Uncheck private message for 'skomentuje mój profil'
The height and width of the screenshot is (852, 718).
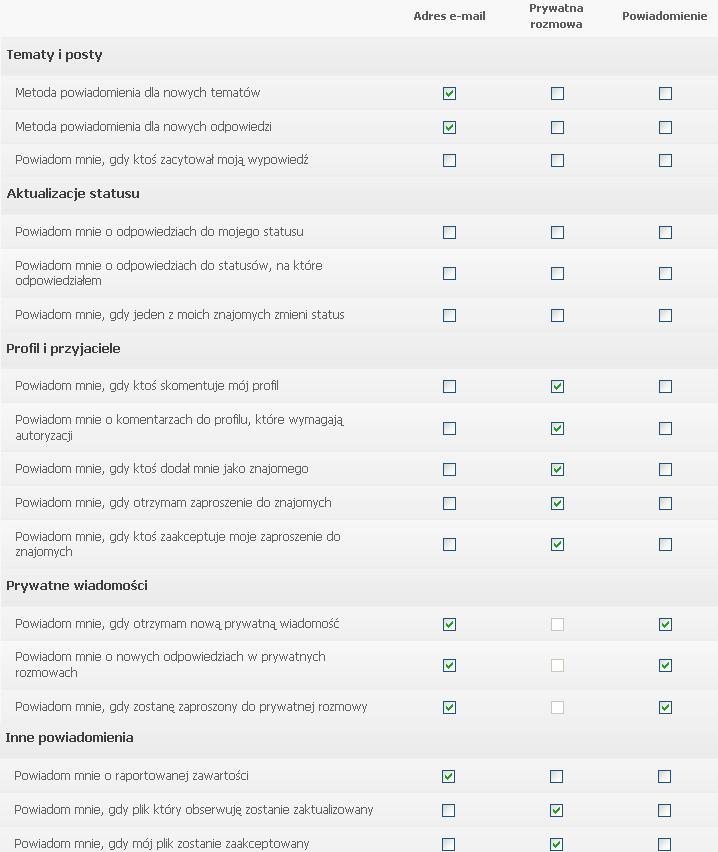(557, 386)
